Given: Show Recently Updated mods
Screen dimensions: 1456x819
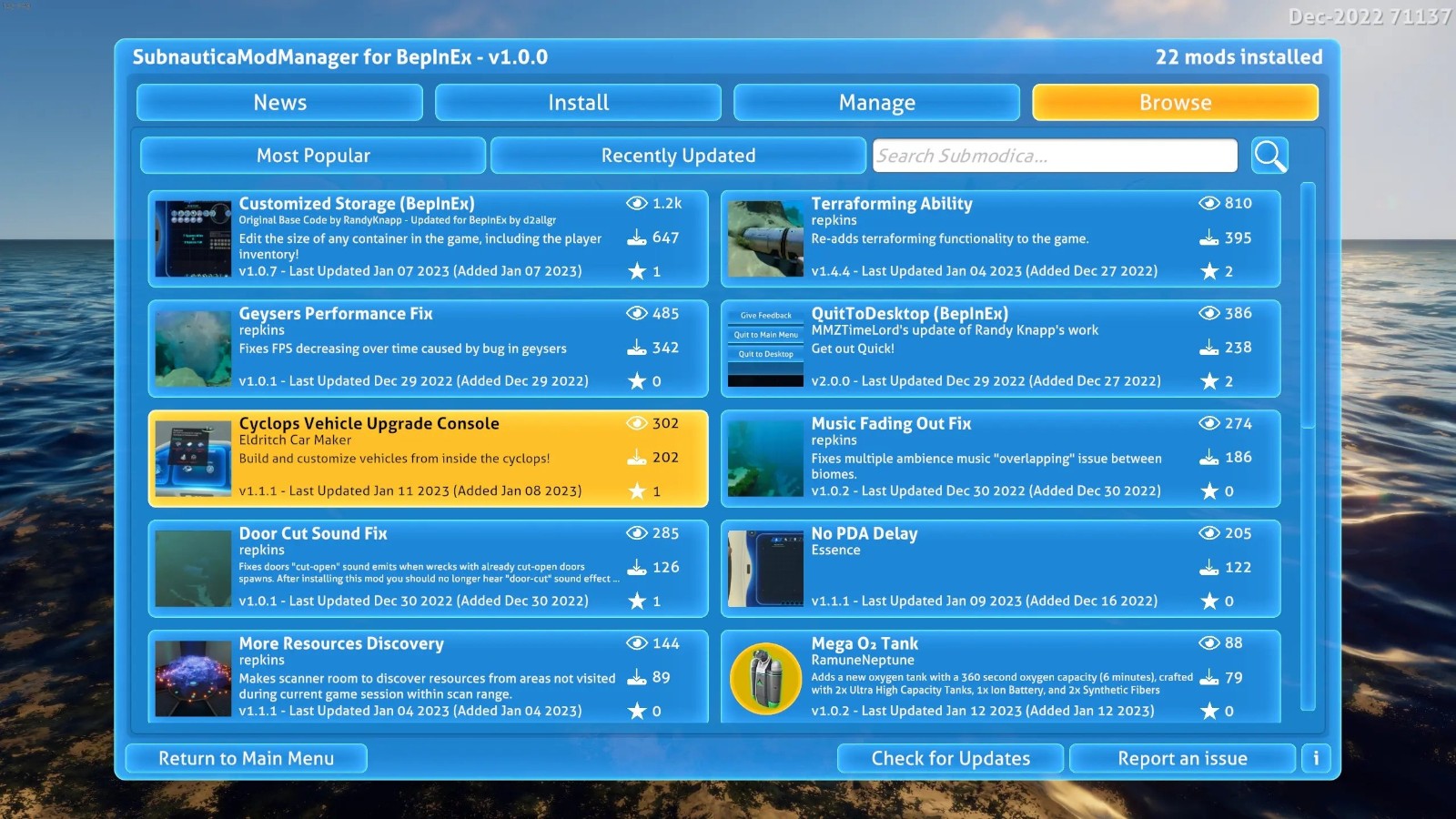Looking at the screenshot, I should [x=678, y=156].
